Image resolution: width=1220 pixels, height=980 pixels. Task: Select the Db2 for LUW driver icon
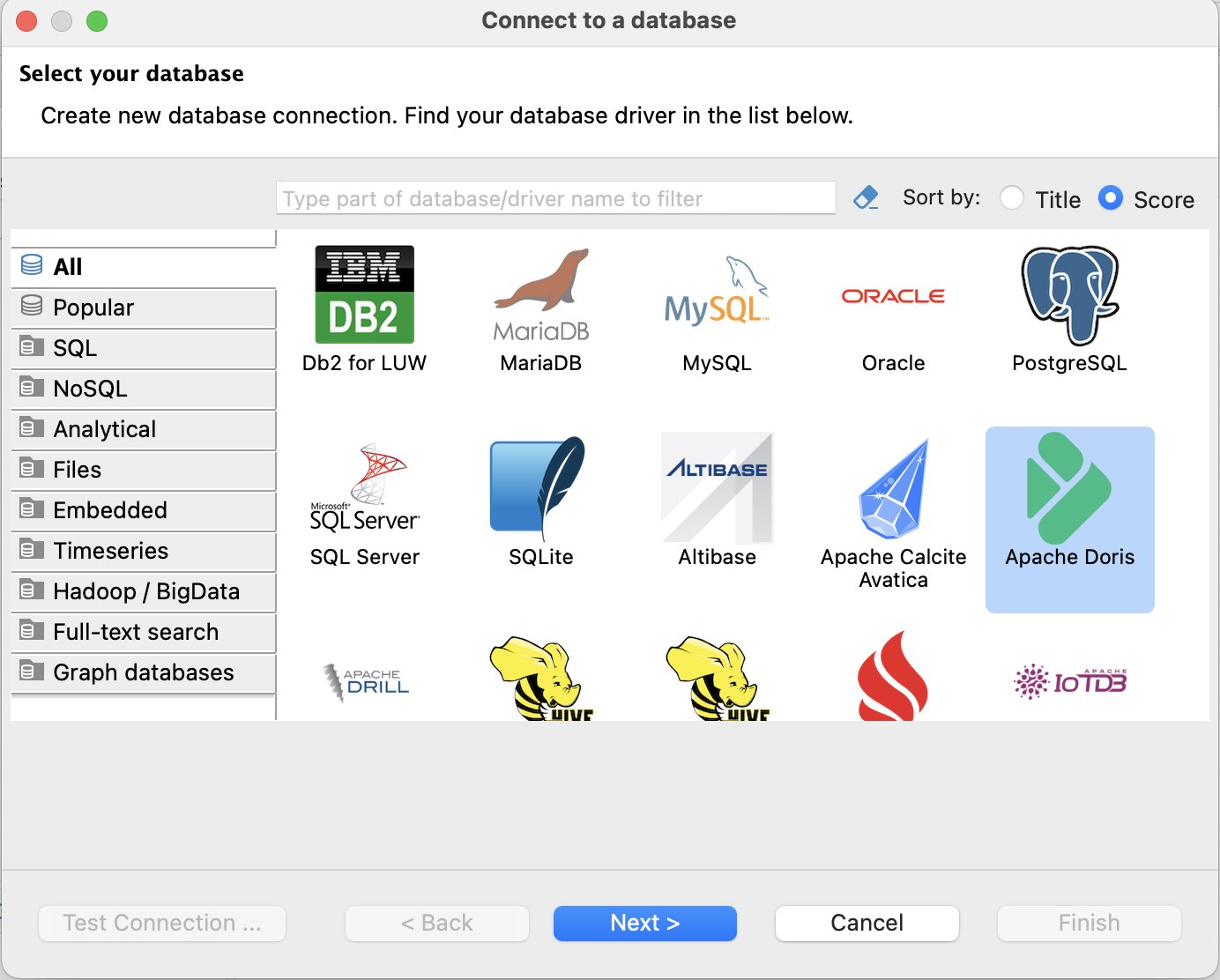click(364, 295)
